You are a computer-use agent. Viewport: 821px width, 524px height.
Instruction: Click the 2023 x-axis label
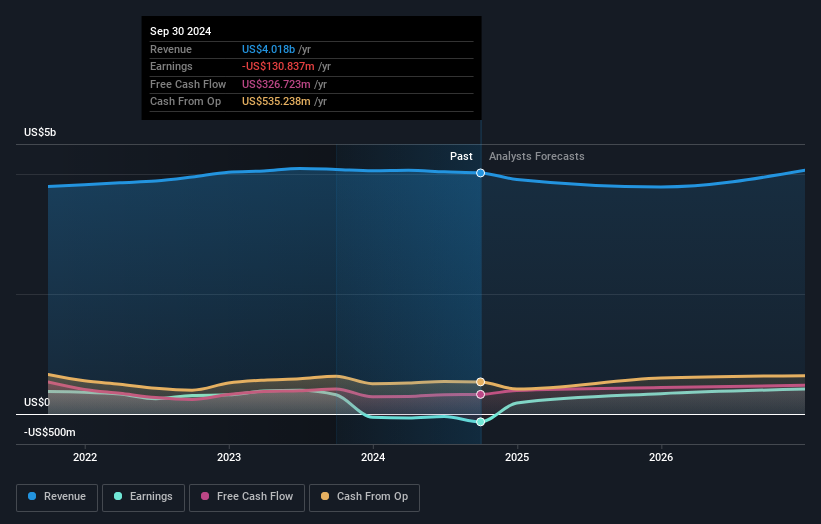(x=229, y=457)
